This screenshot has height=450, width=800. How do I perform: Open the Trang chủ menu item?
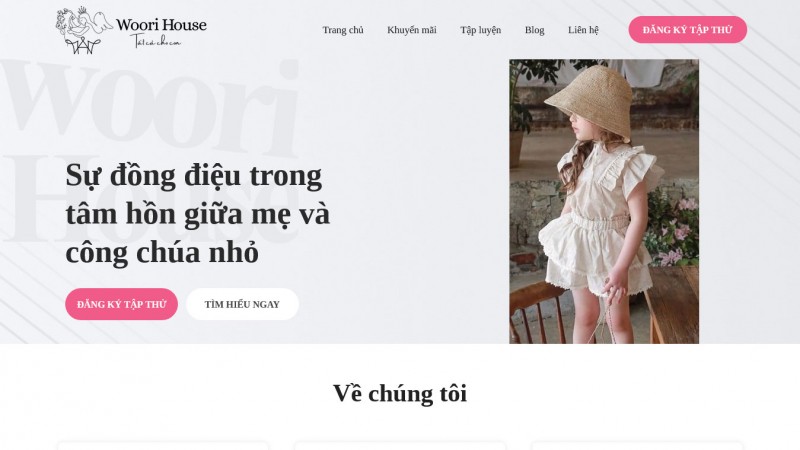tap(343, 30)
